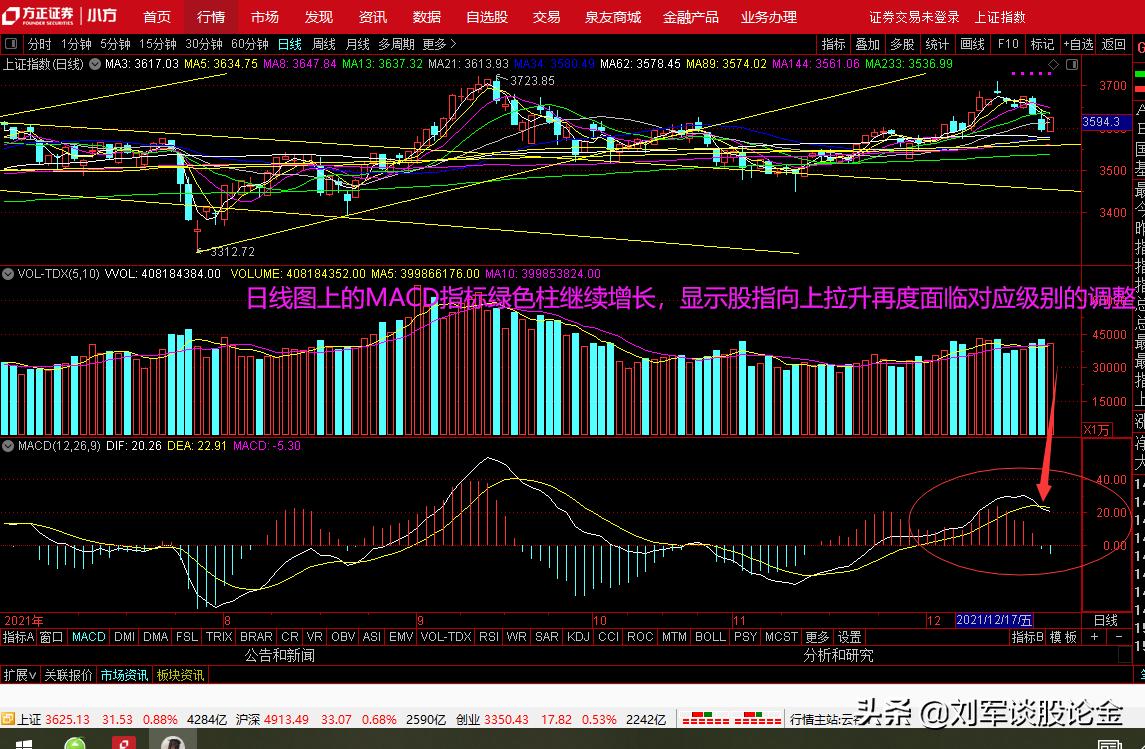
Task: Select RSI indicator tab
Action: pos(489,637)
